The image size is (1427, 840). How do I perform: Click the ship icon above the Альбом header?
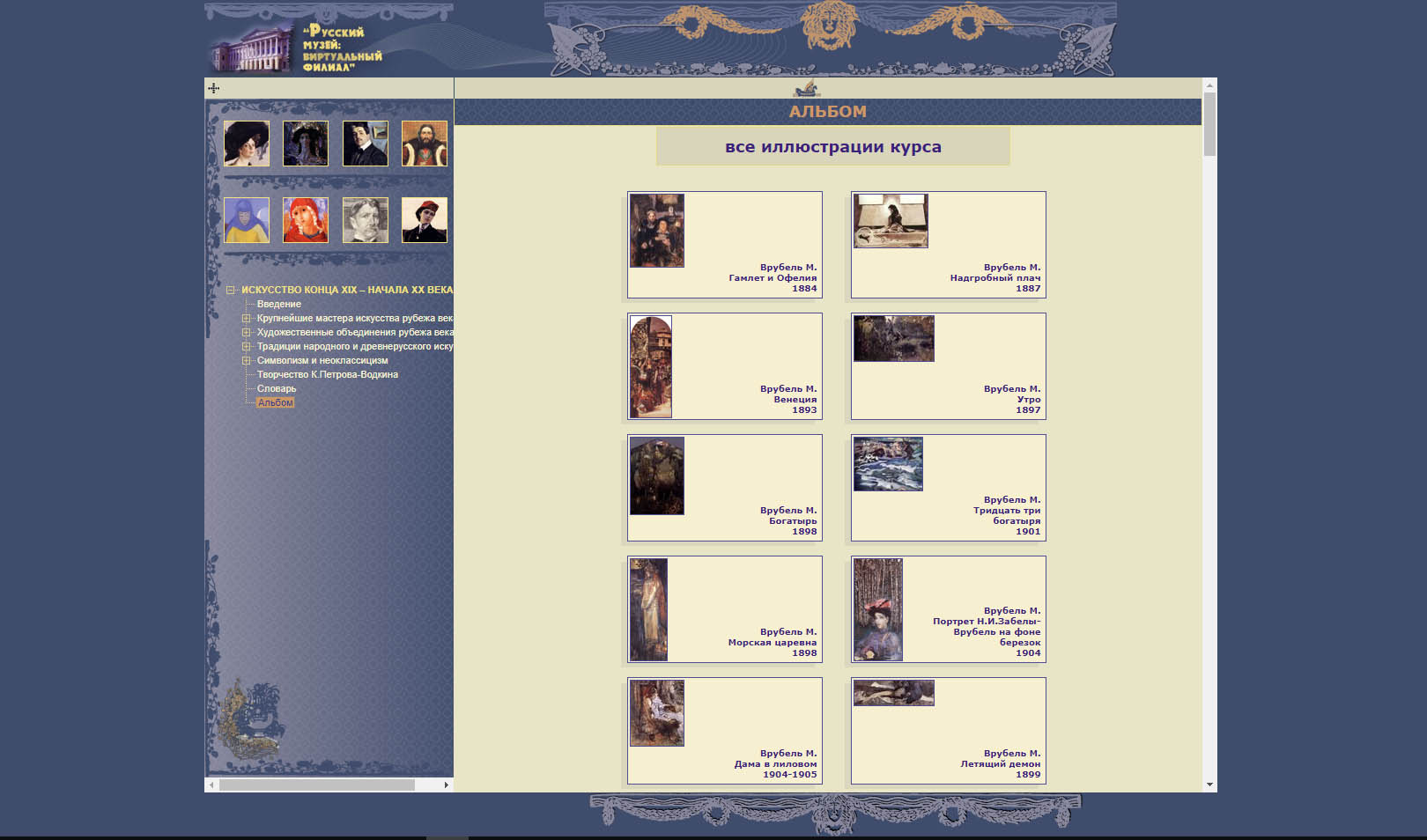point(806,88)
